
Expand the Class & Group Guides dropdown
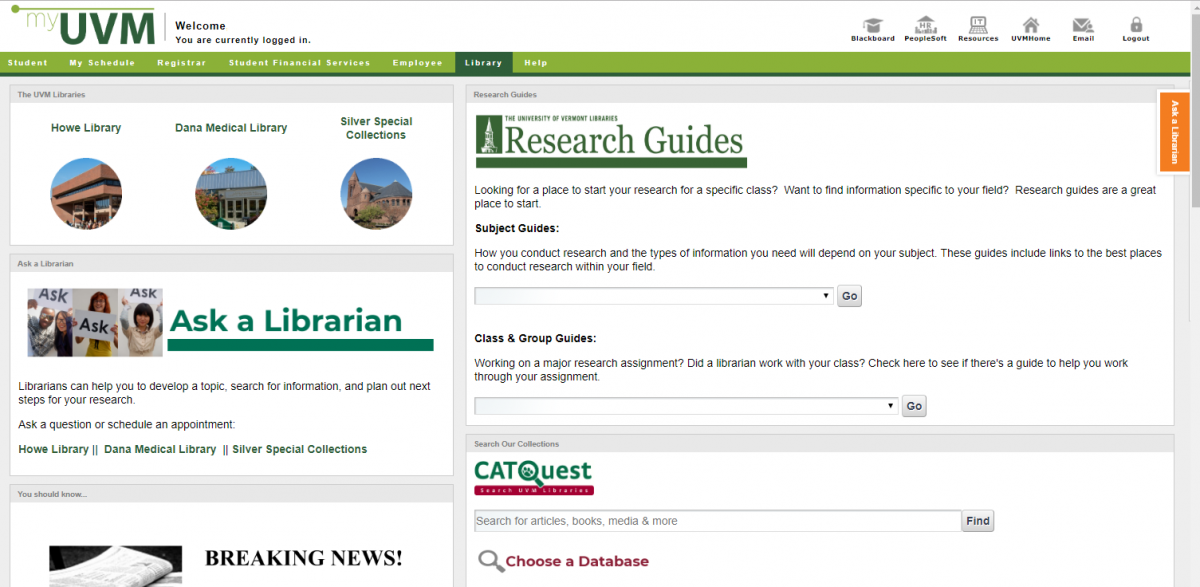coord(687,406)
